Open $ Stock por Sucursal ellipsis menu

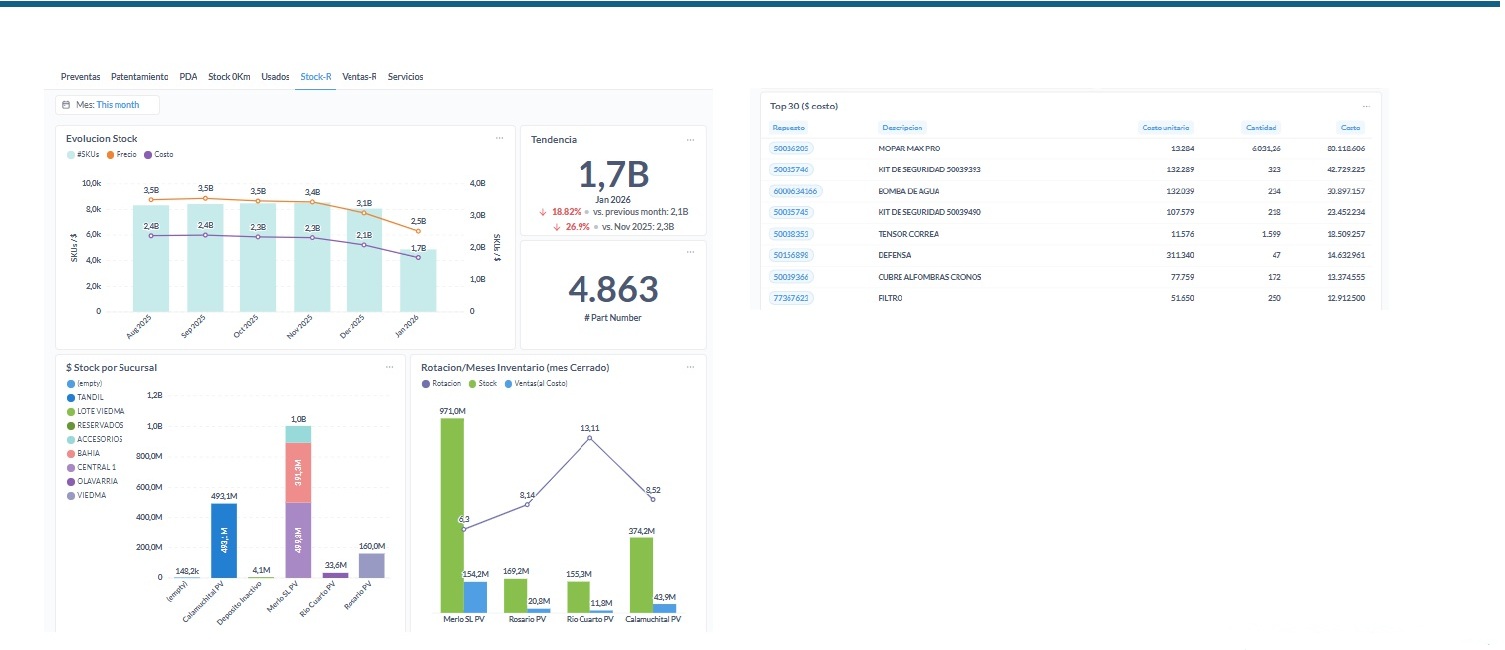[x=390, y=367]
